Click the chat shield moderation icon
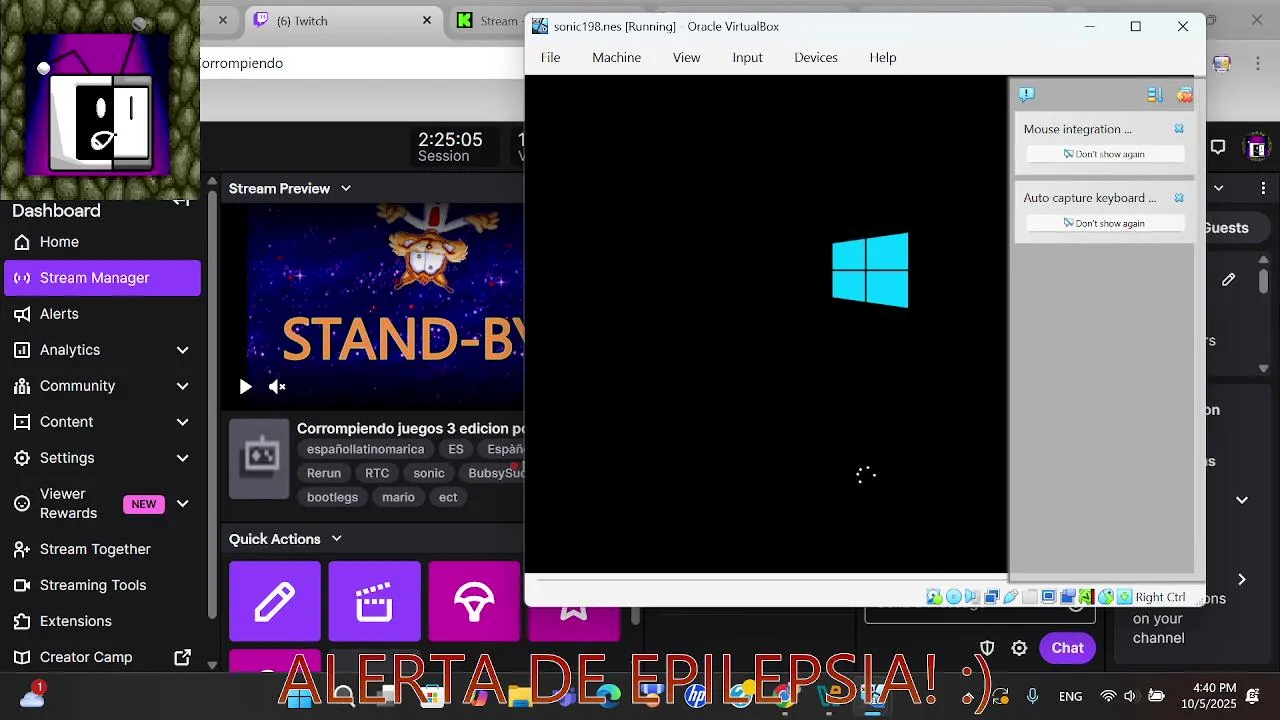 tap(987, 648)
